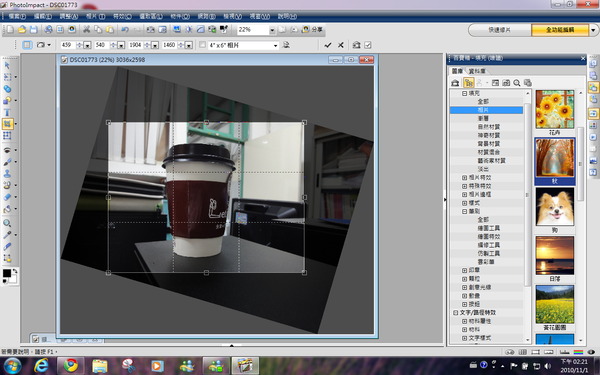Select the 花卉 sunflower thumbnail
This screenshot has height=375, width=600.
pyautogui.click(x=555, y=109)
